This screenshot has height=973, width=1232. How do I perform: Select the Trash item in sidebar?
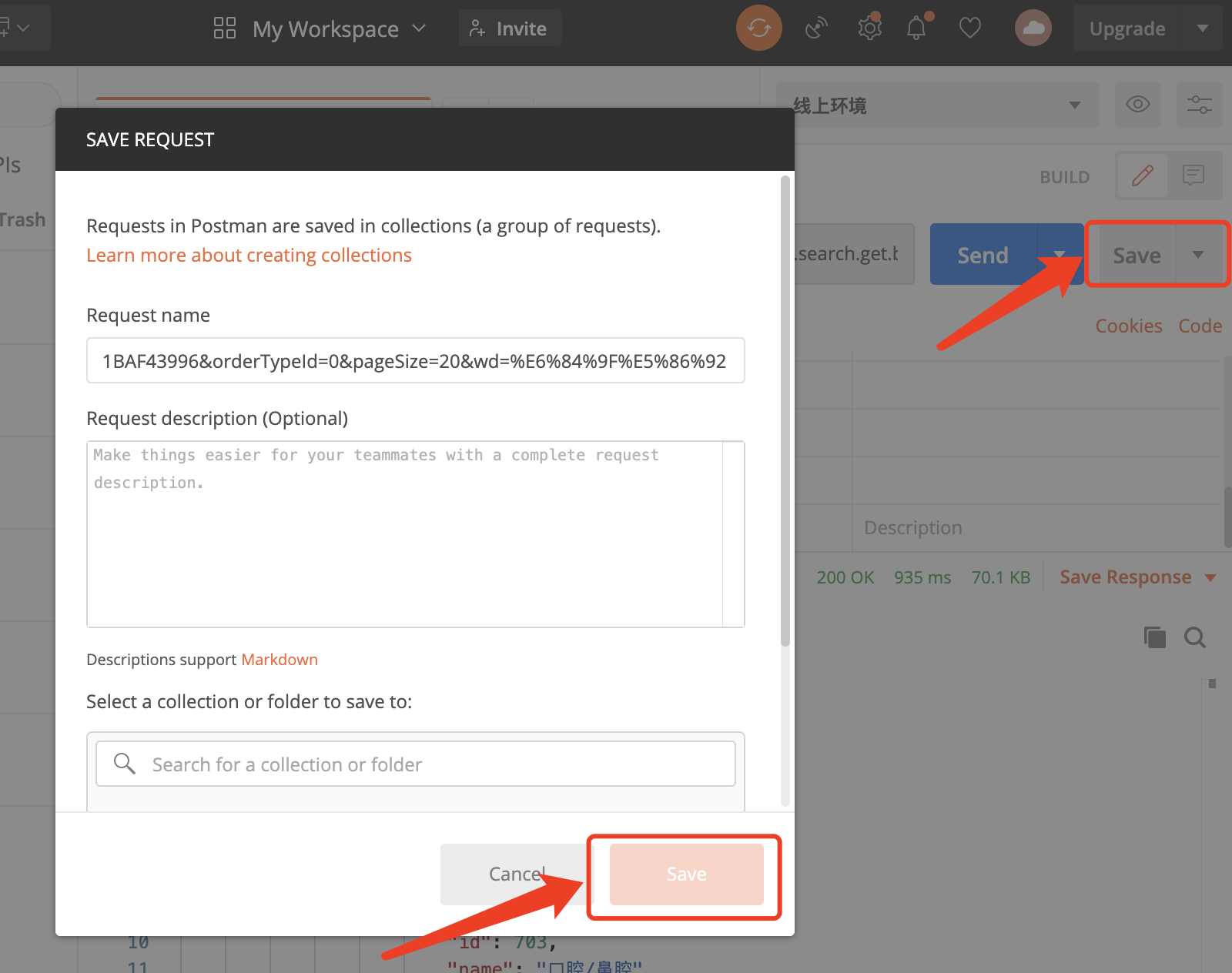tap(22, 219)
